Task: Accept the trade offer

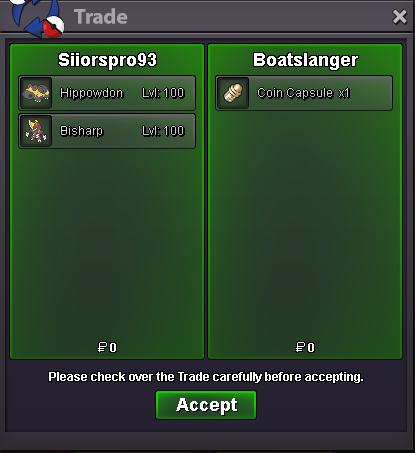Action: point(206,405)
